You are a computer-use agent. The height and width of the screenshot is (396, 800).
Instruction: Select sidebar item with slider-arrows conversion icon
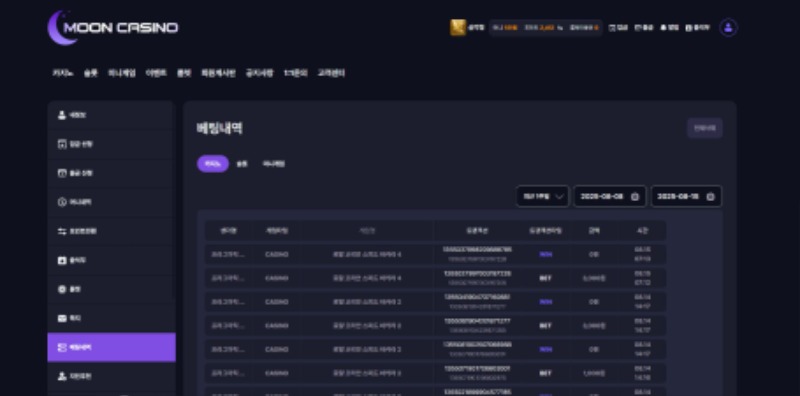pos(111,231)
